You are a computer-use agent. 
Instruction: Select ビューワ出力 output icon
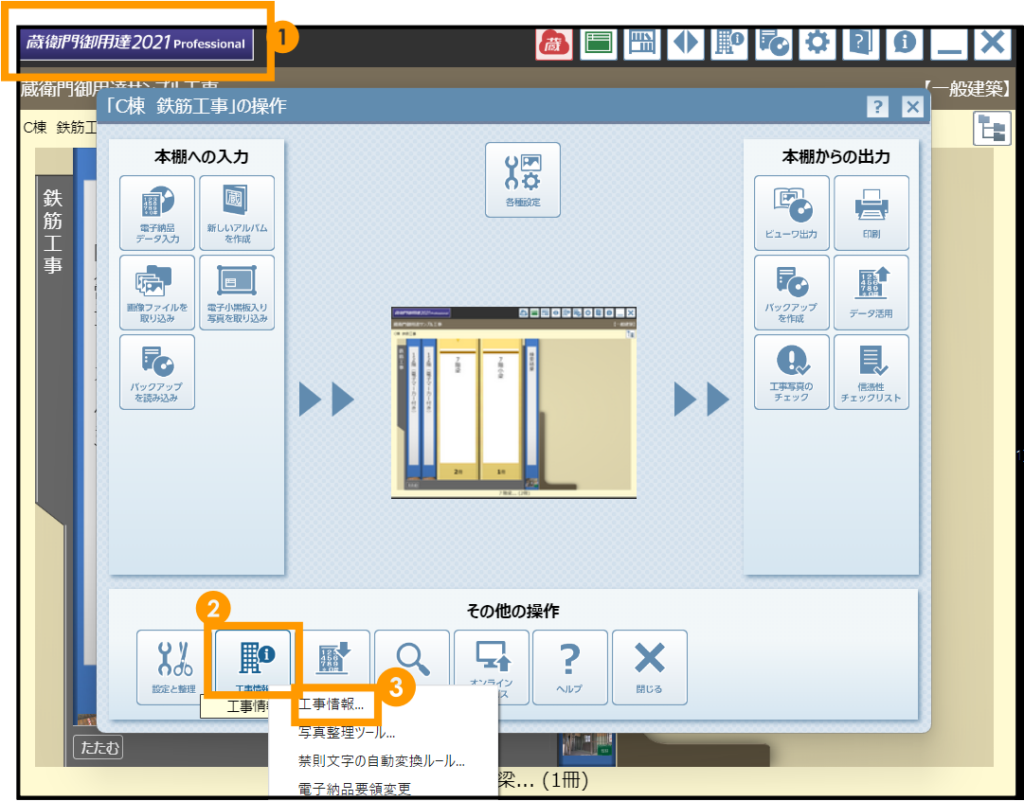pyautogui.click(x=791, y=212)
